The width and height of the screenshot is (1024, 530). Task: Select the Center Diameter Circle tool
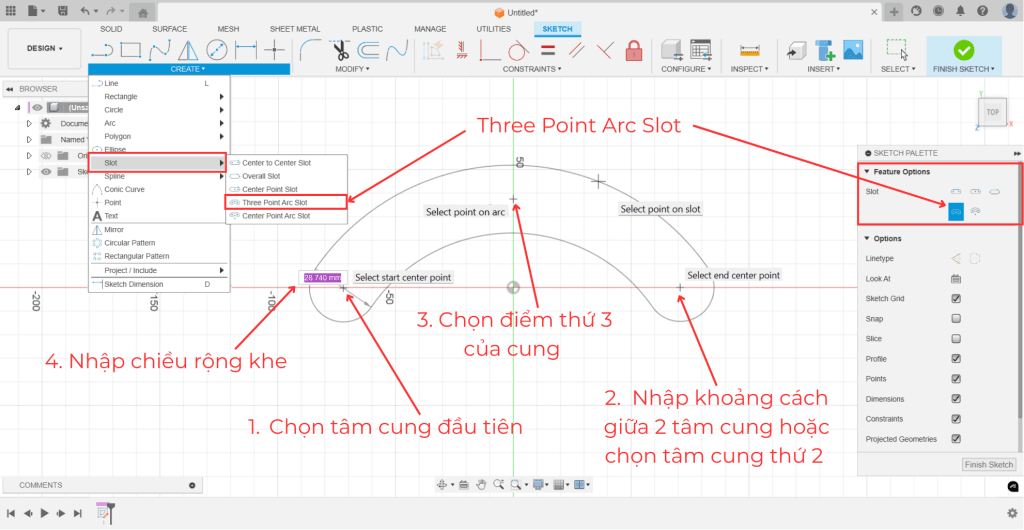217,50
